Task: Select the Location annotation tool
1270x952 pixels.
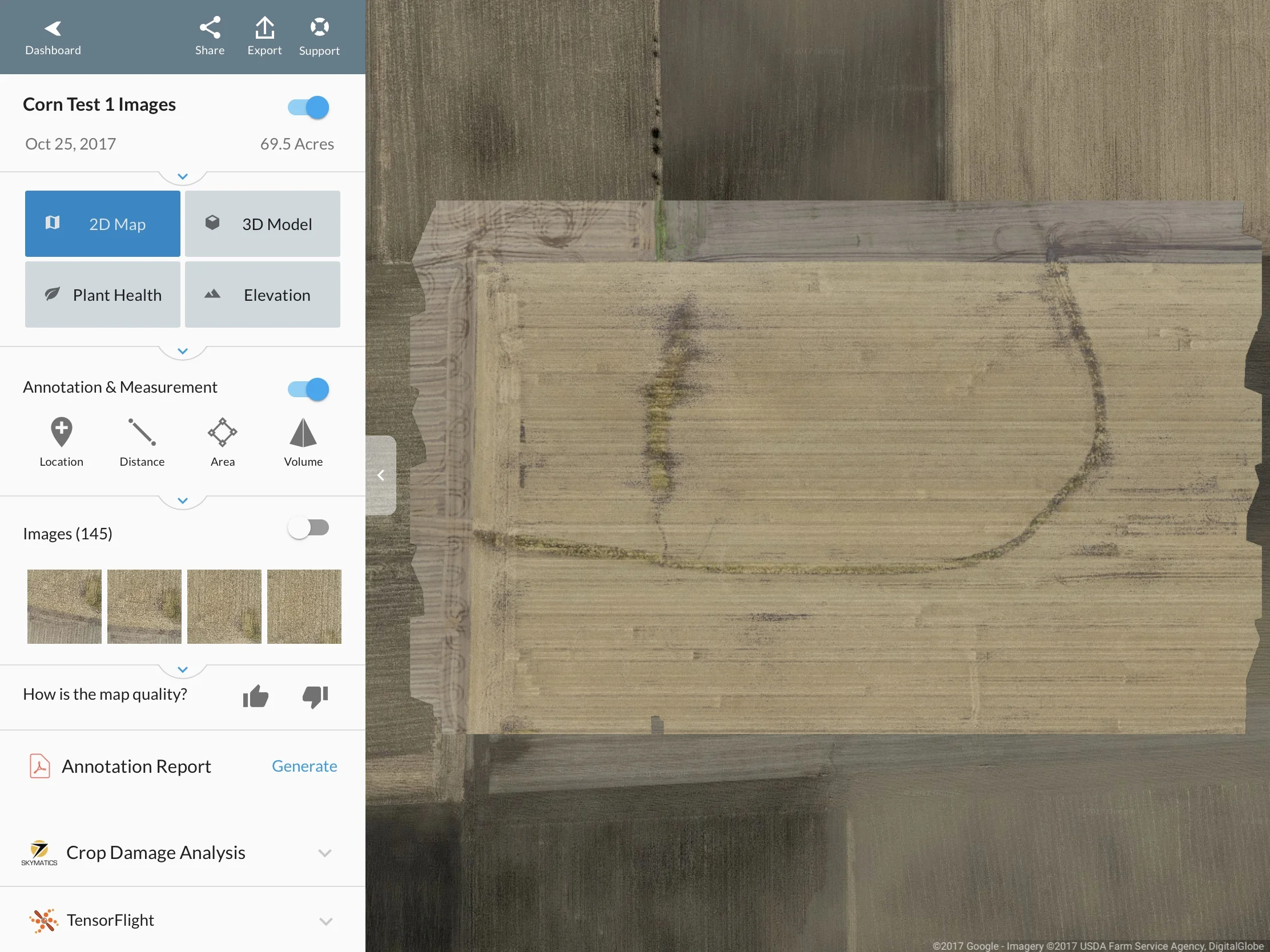Action: (62, 441)
